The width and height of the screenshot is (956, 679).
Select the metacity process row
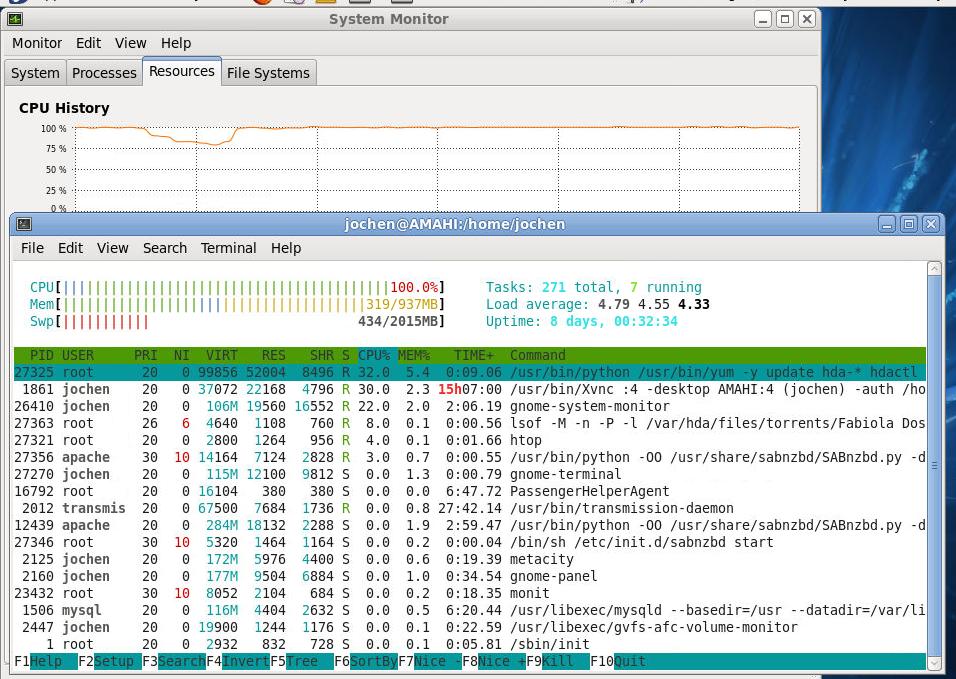click(x=469, y=560)
